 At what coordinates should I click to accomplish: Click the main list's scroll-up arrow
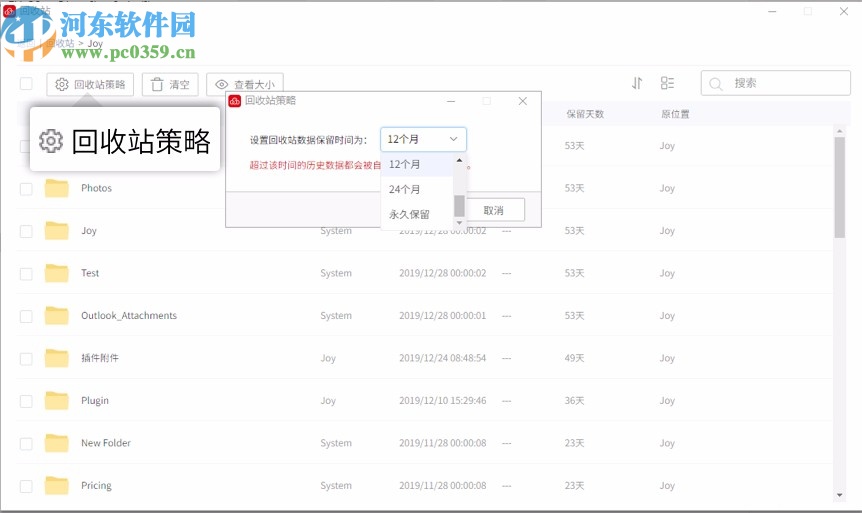[x=839, y=131]
